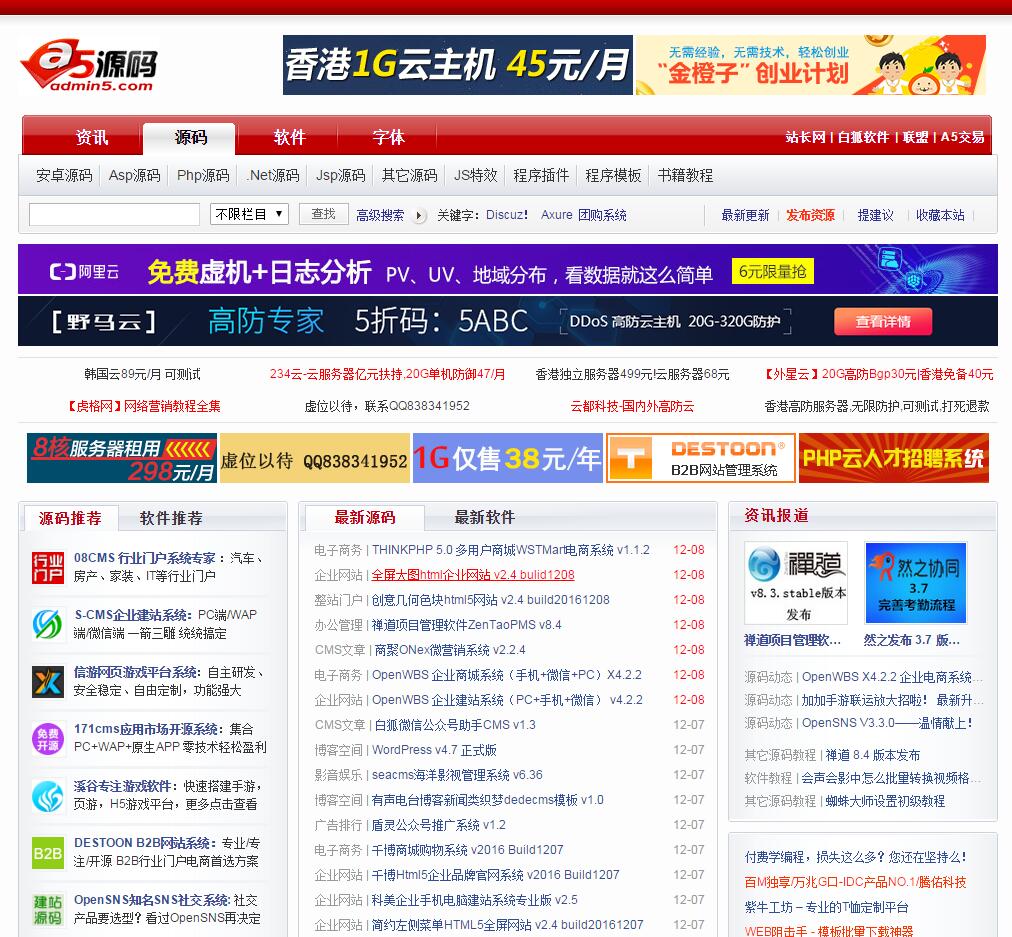Open the Php源码 category

[203, 176]
